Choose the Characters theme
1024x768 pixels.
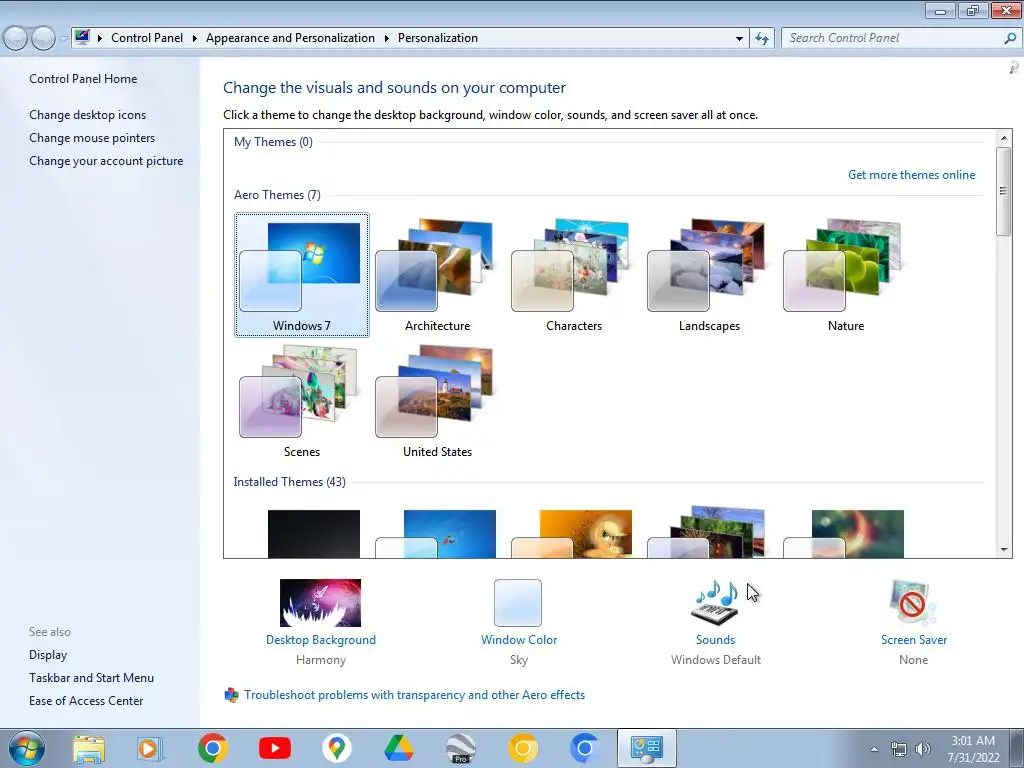tap(573, 275)
